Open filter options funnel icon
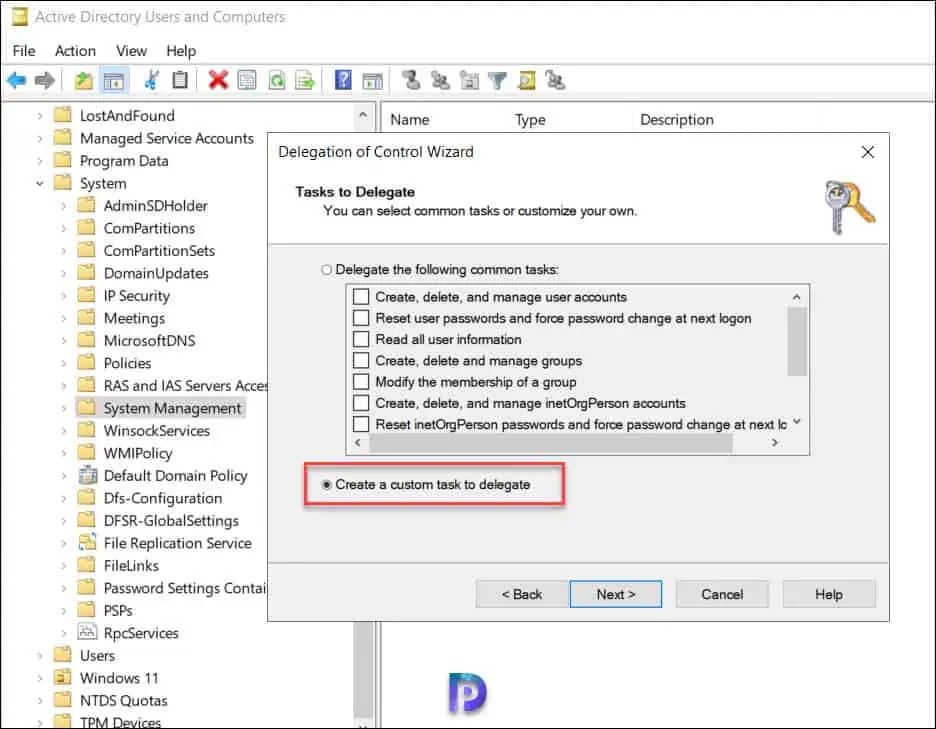The image size is (936, 729). [497, 80]
